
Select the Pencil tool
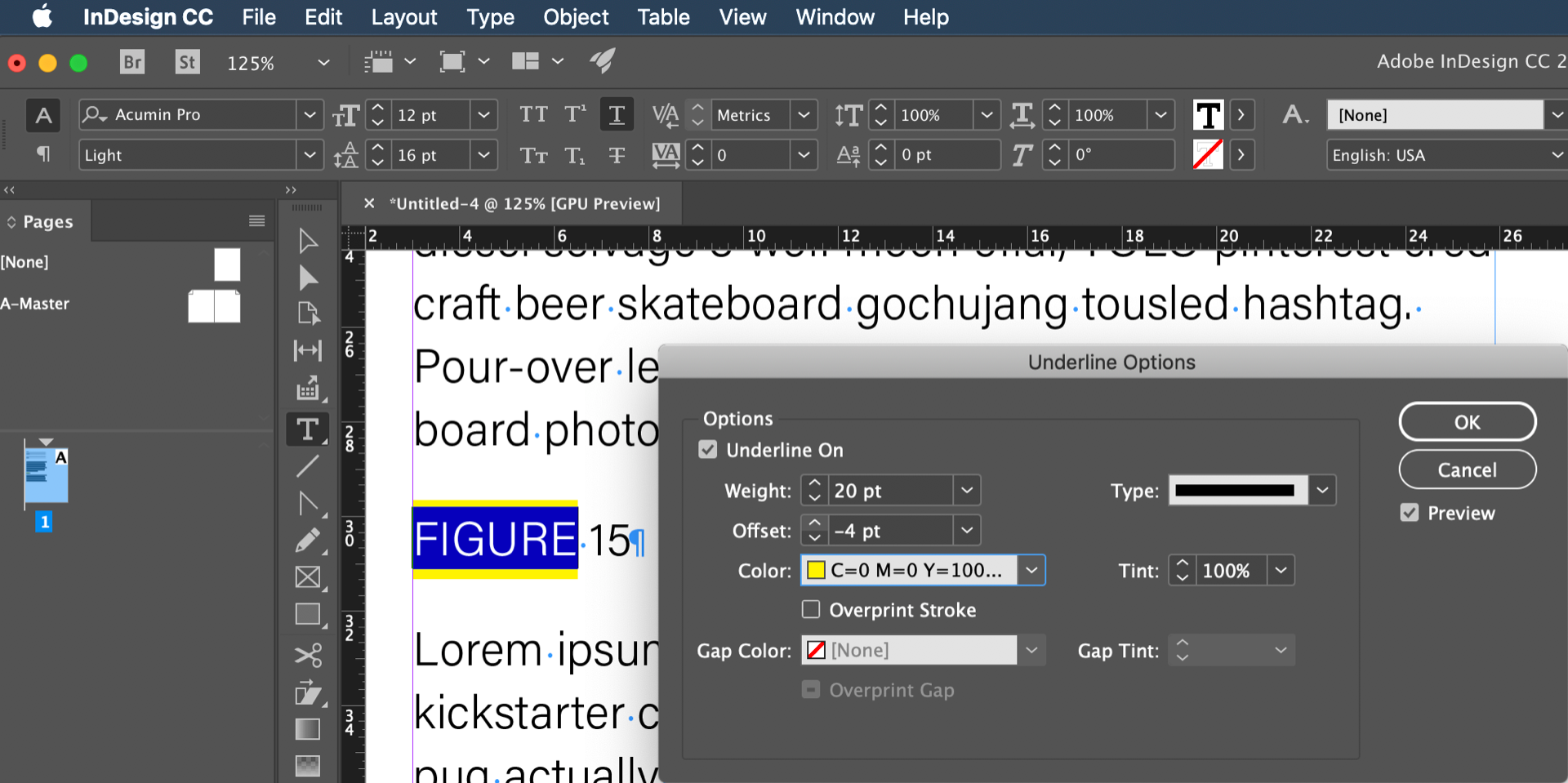[308, 541]
